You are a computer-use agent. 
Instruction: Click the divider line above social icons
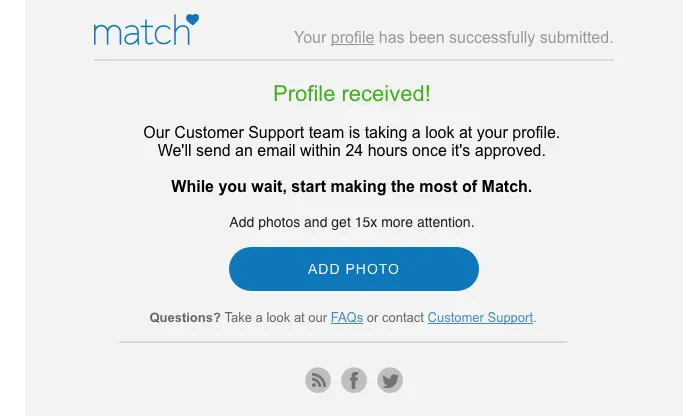pyautogui.click(x=343, y=342)
